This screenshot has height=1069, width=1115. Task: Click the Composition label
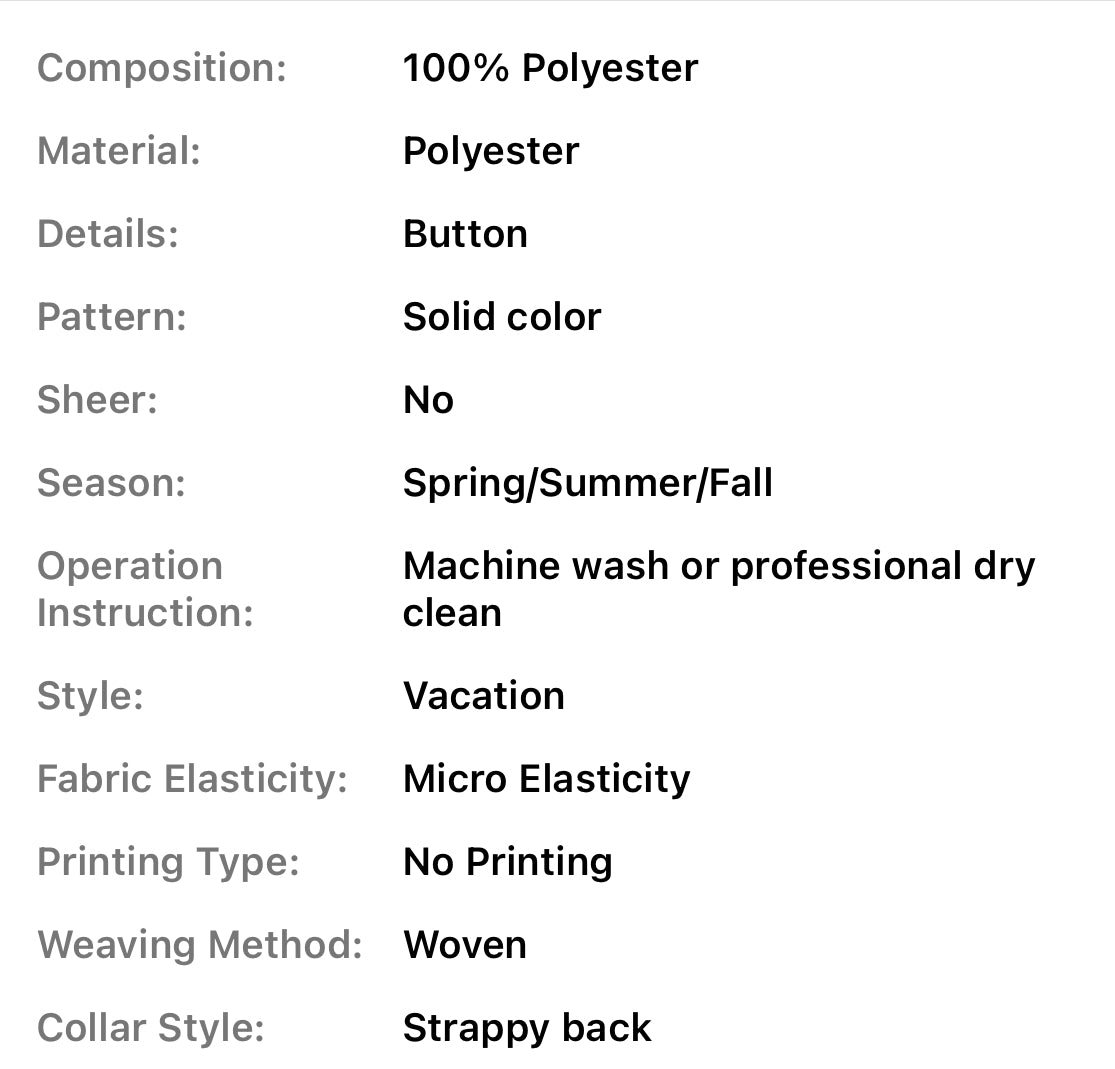(x=162, y=68)
